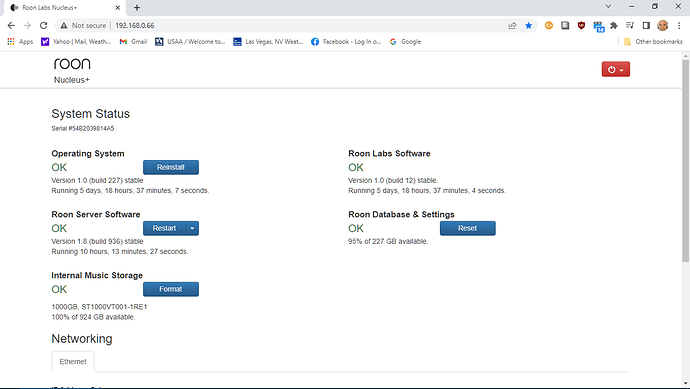Restart the Roon Server Software

(165, 228)
